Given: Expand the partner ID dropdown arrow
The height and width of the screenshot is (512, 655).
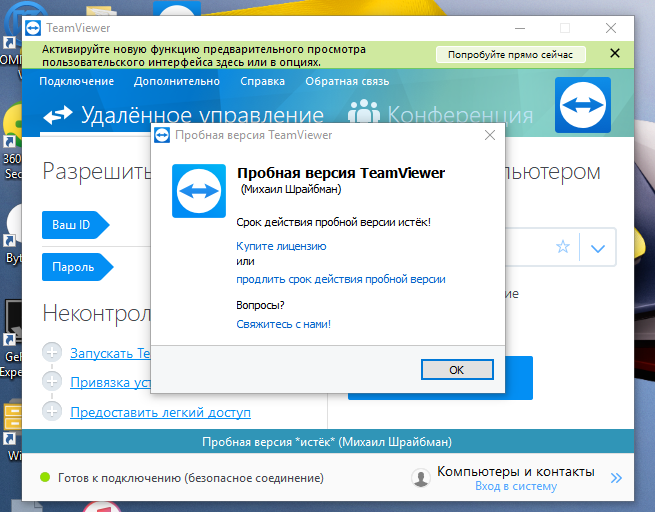Looking at the screenshot, I should coord(598,248).
